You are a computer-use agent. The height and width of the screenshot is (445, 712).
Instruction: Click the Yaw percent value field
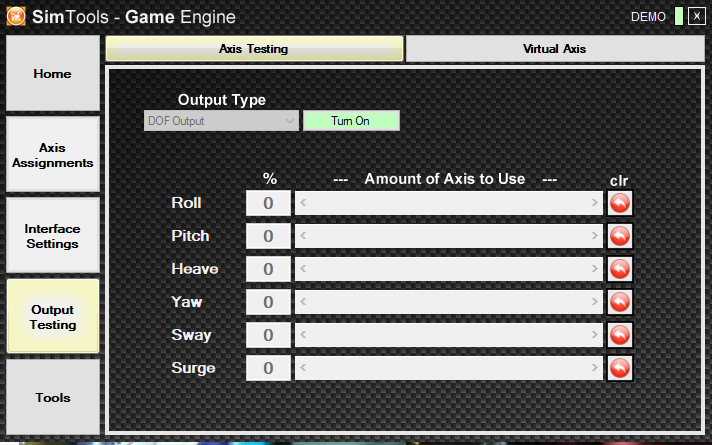[268, 302]
